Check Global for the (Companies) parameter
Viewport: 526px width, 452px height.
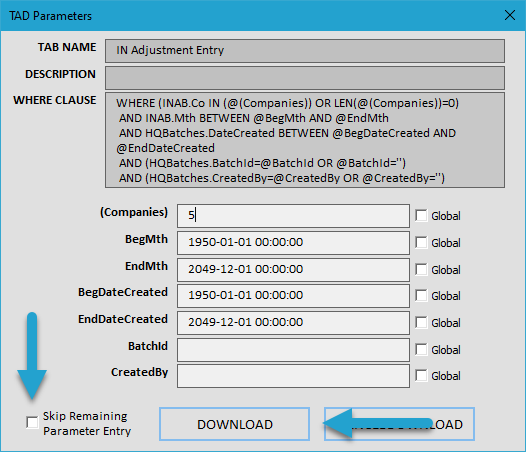coord(421,215)
